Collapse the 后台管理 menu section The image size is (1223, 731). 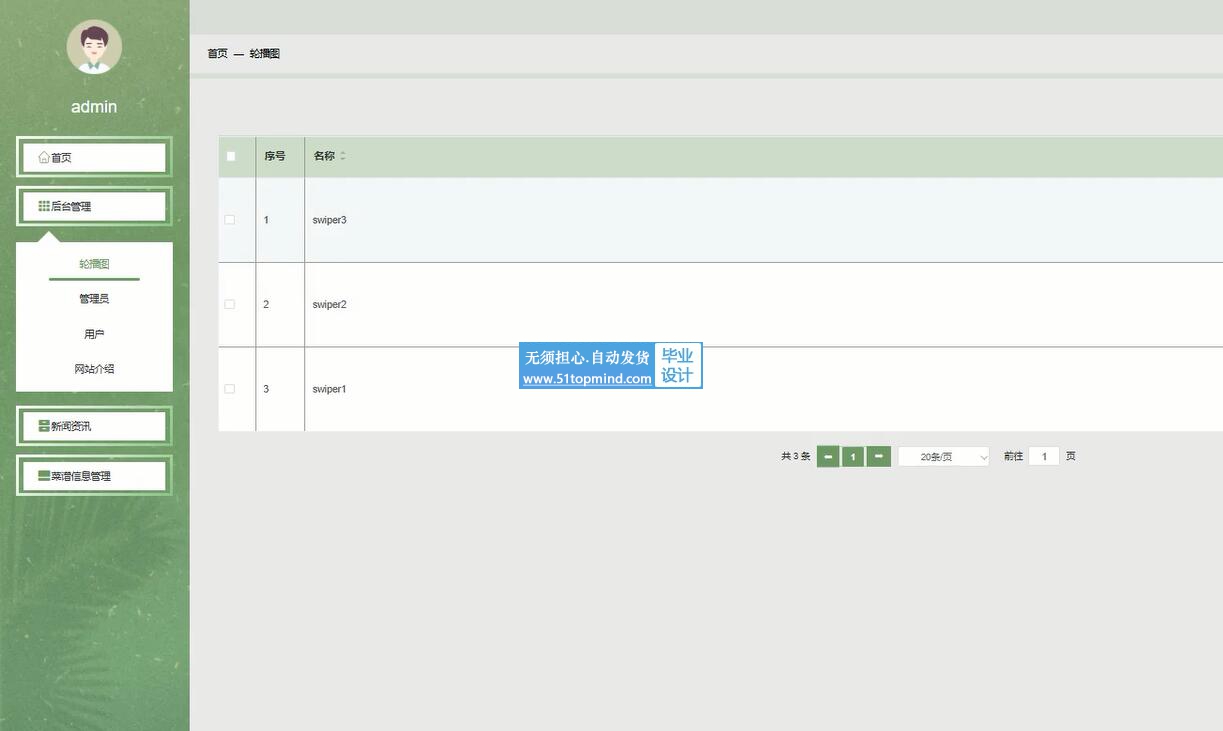pyautogui.click(x=95, y=206)
